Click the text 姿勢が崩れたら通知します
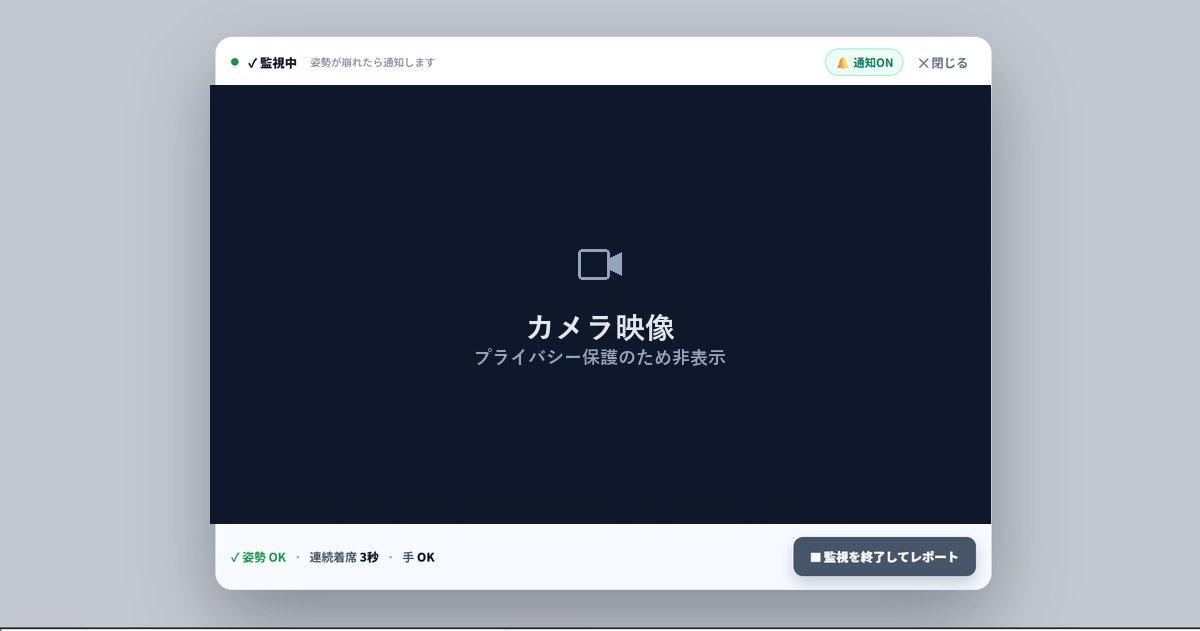Viewport: 1200px width, 631px height. [x=372, y=62]
